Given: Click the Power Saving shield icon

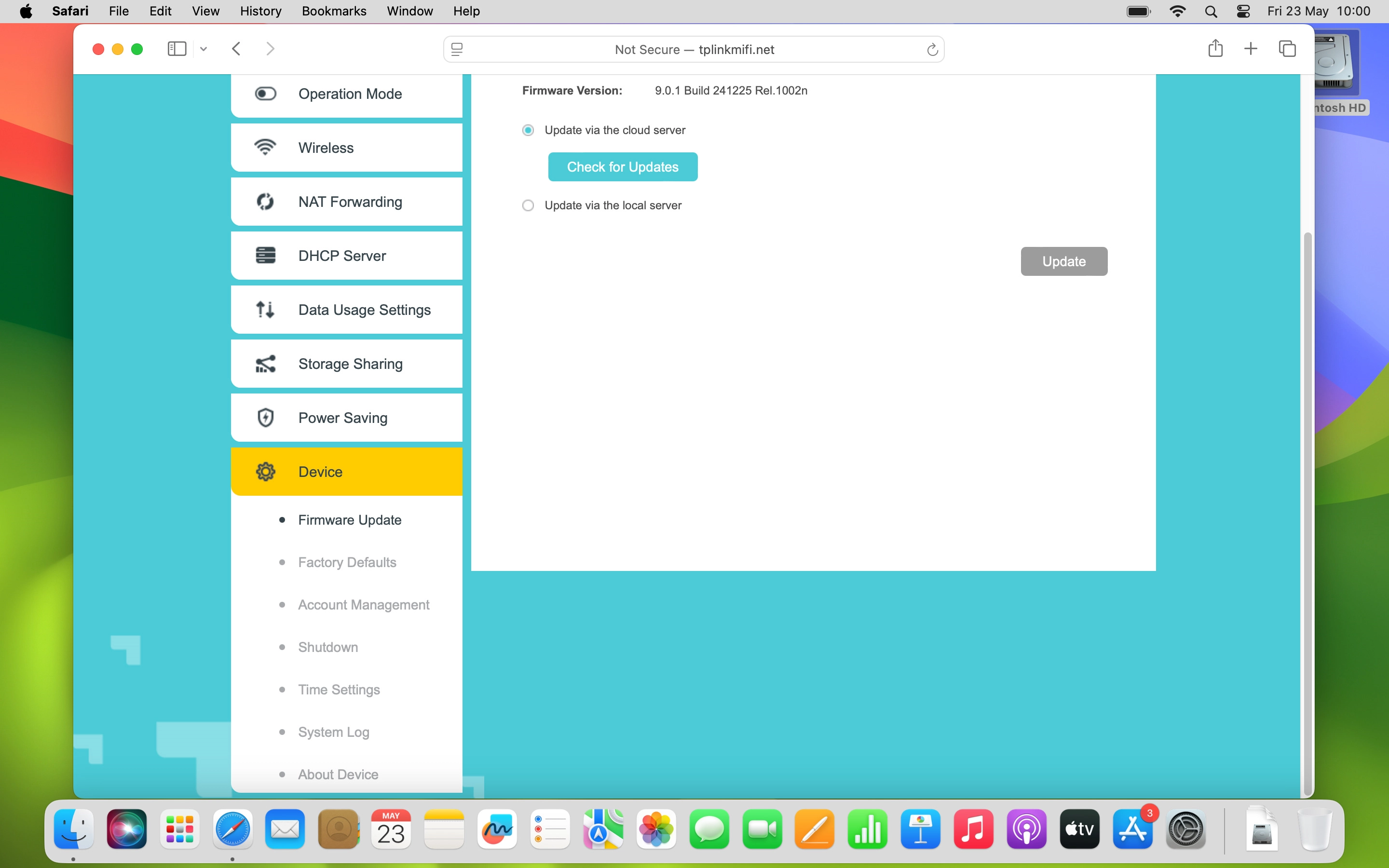Looking at the screenshot, I should (265, 417).
